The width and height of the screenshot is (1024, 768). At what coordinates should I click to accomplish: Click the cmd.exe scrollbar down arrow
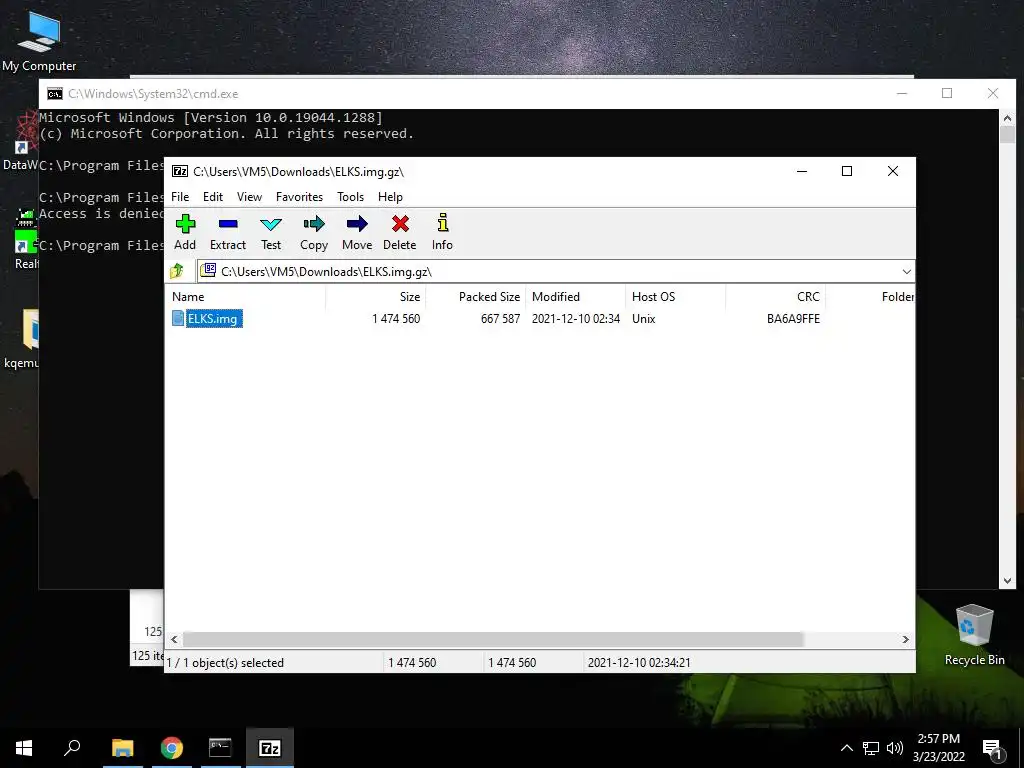(1007, 581)
